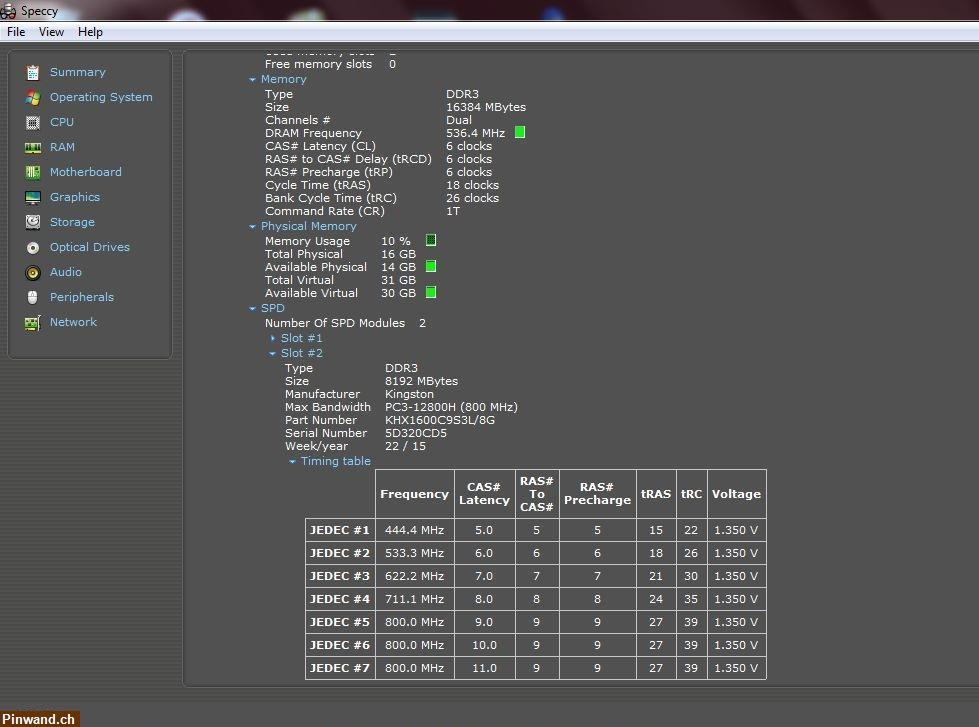Click the Available Physical green indicator

pos(431,267)
